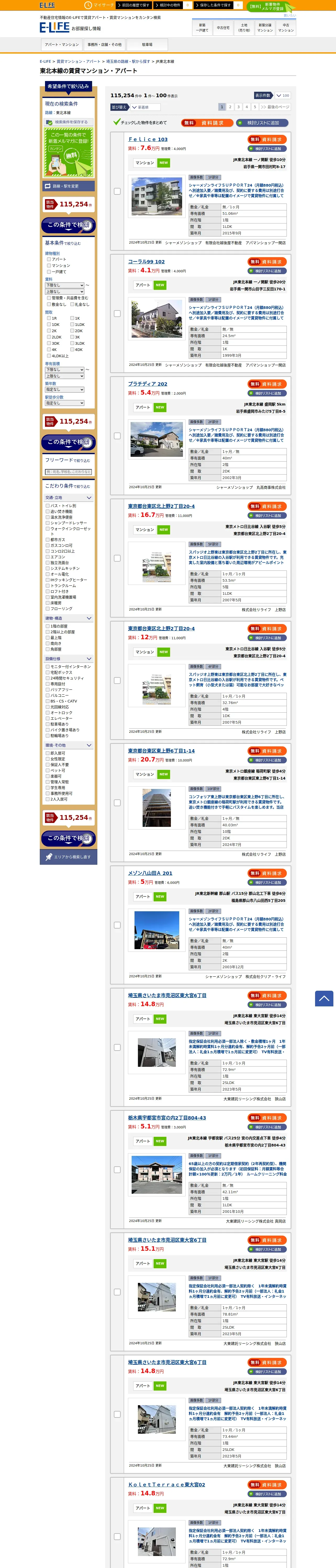Select the Felice 103 listing checkbox
The width and height of the screenshot is (336, 1568).
pyautogui.click(x=117, y=191)
